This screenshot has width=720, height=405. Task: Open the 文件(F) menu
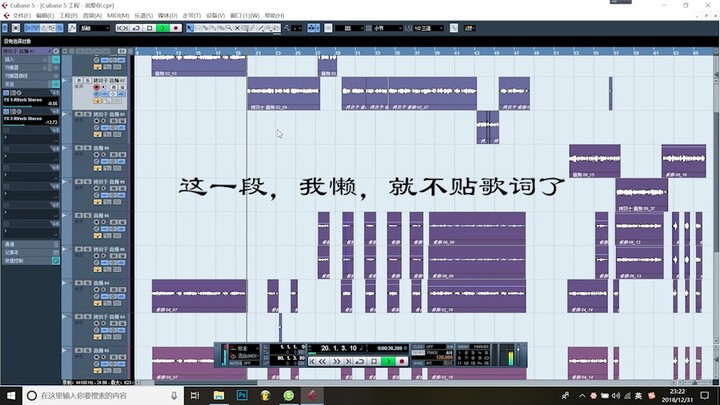(x=22, y=16)
